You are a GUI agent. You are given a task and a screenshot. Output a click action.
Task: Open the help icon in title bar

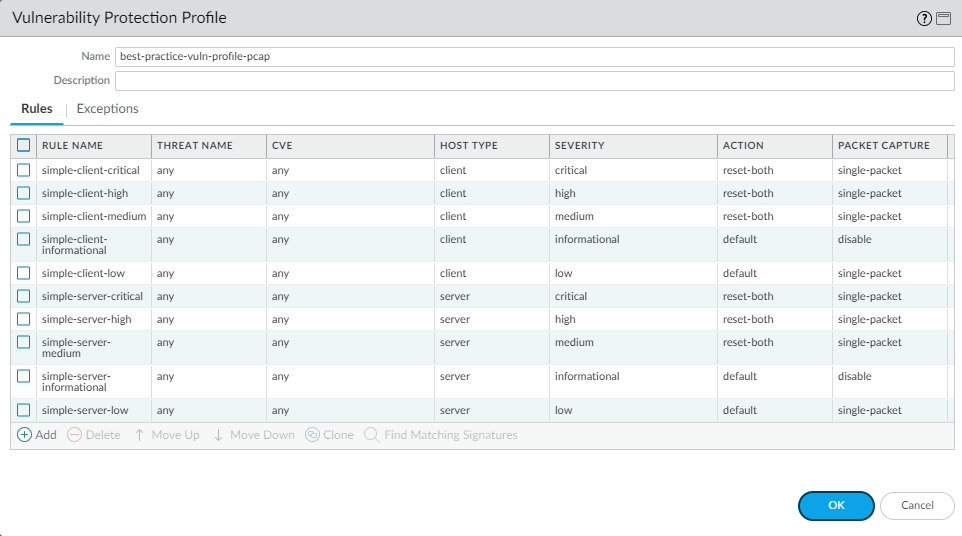click(x=925, y=19)
